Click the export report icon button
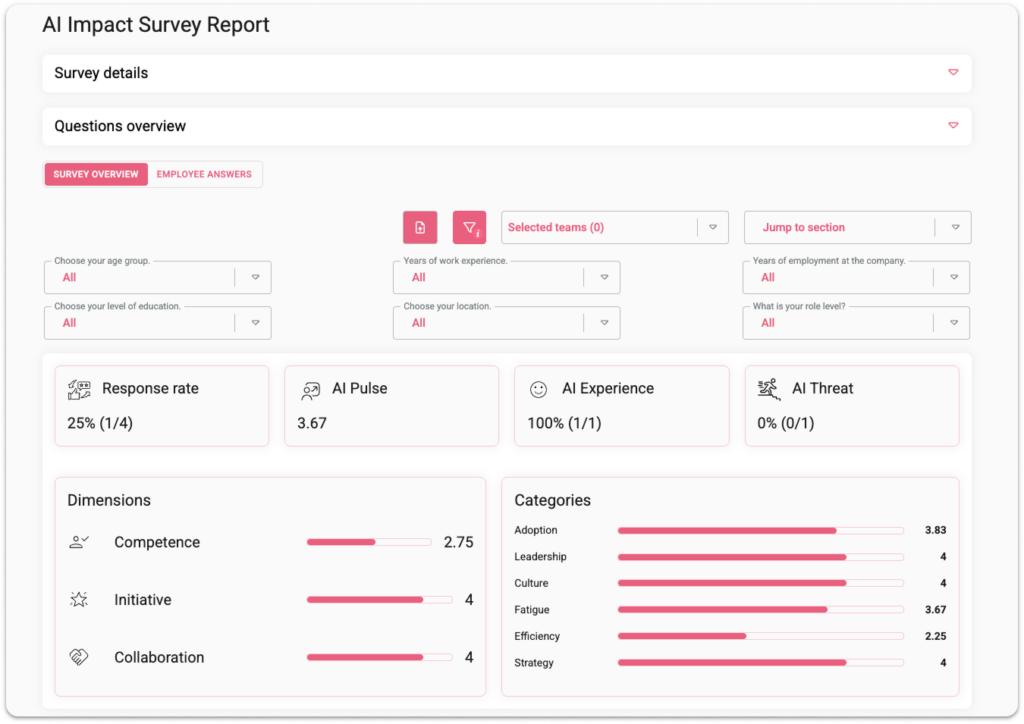This screenshot has height=724, width=1024. pyautogui.click(x=420, y=227)
